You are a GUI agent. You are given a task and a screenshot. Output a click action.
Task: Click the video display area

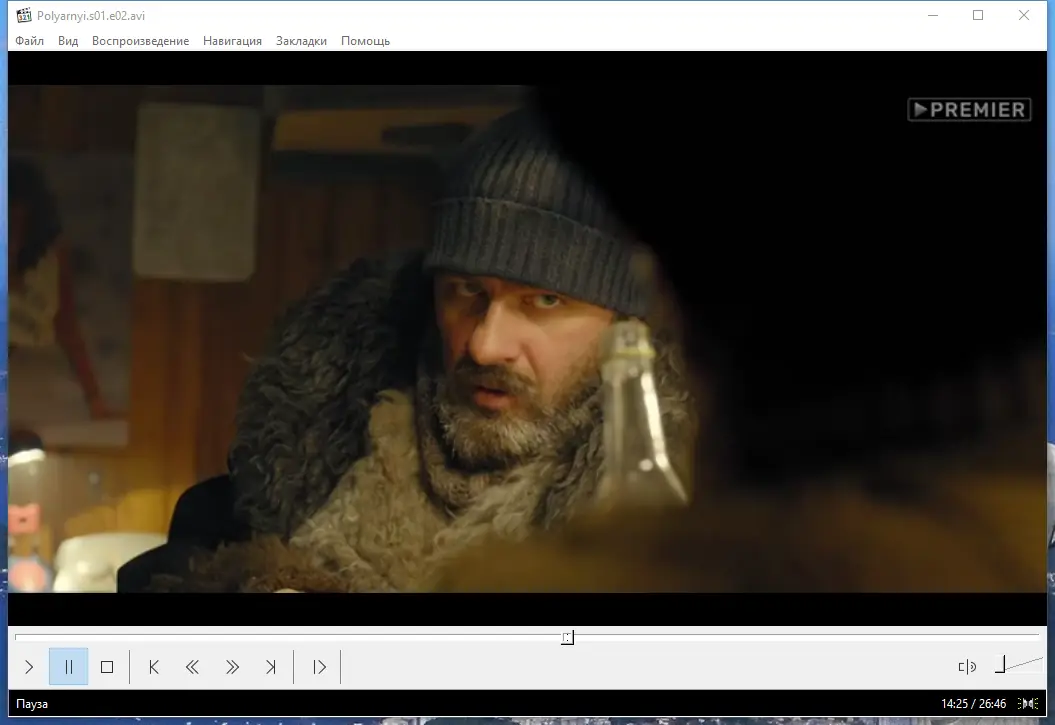point(528,338)
